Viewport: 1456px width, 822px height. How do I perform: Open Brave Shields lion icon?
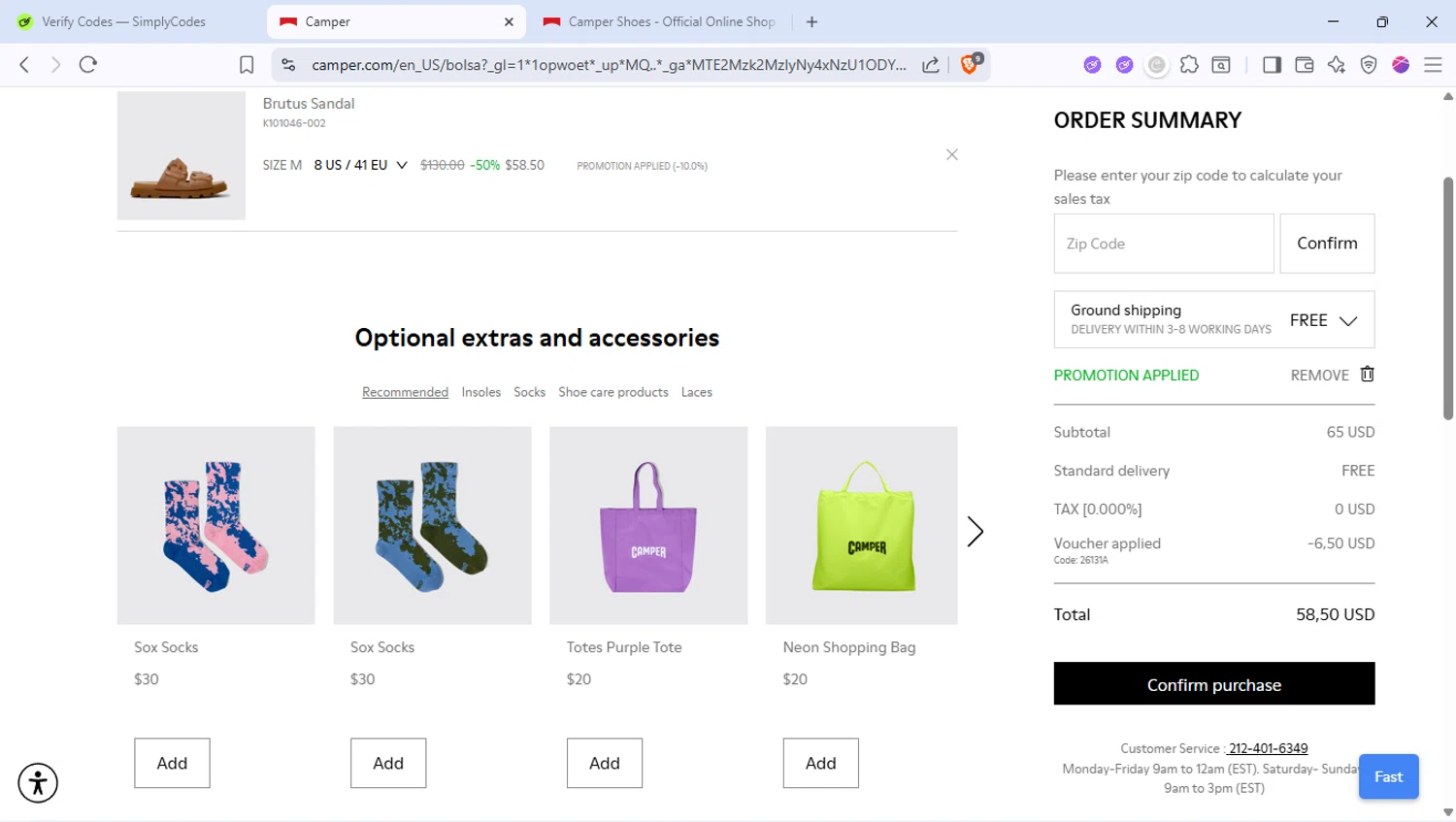[969, 65]
